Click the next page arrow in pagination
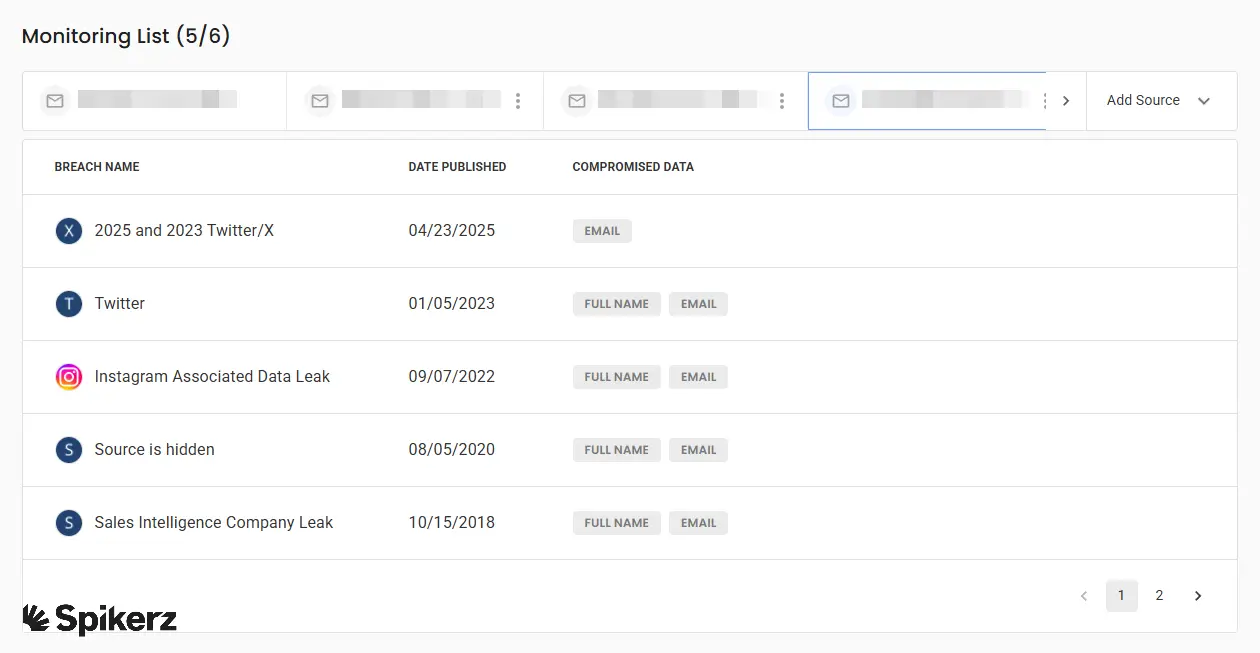The width and height of the screenshot is (1260, 653). click(x=1197, y=595)
